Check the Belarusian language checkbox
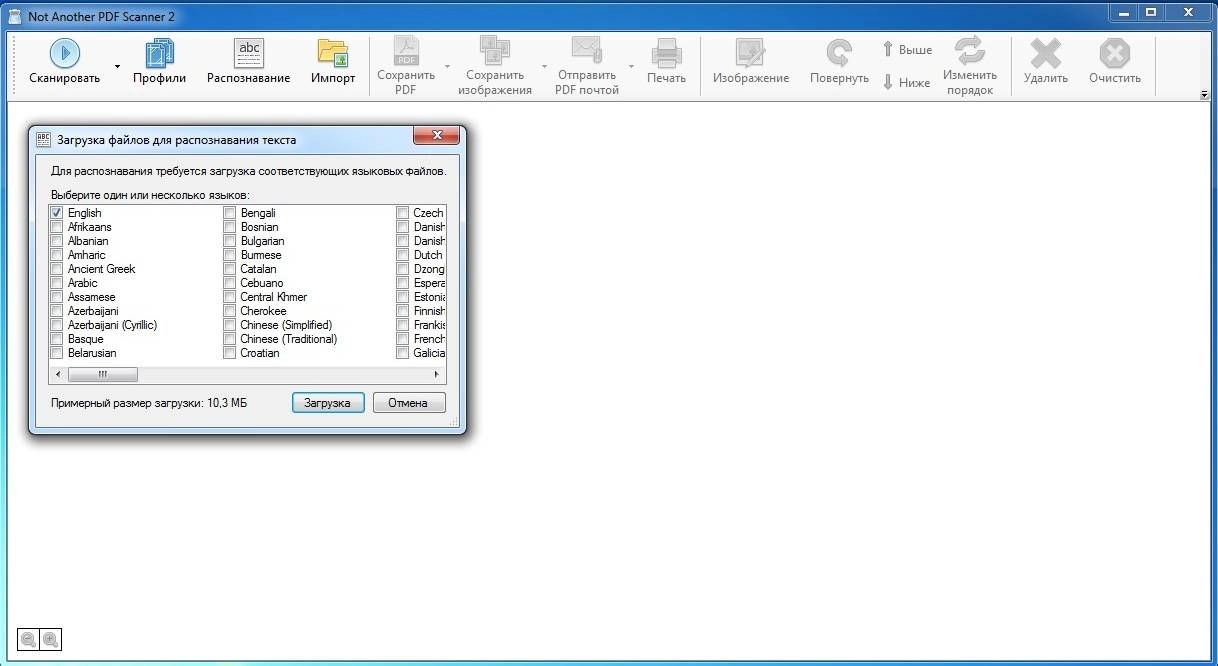 56,353
